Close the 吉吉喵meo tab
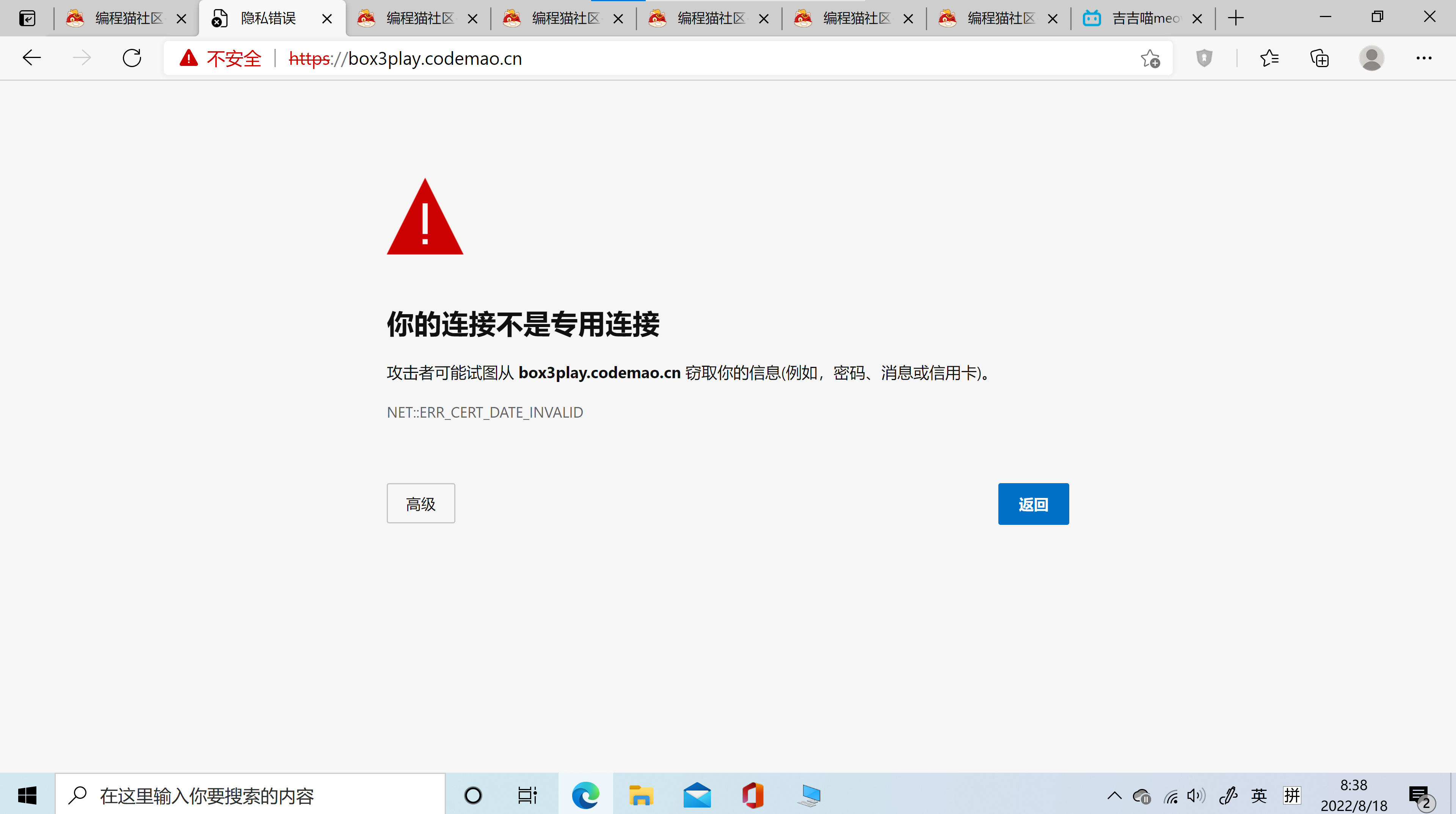The height and width of the screenshot is (814, 1456). click(x=1197, y=19)
